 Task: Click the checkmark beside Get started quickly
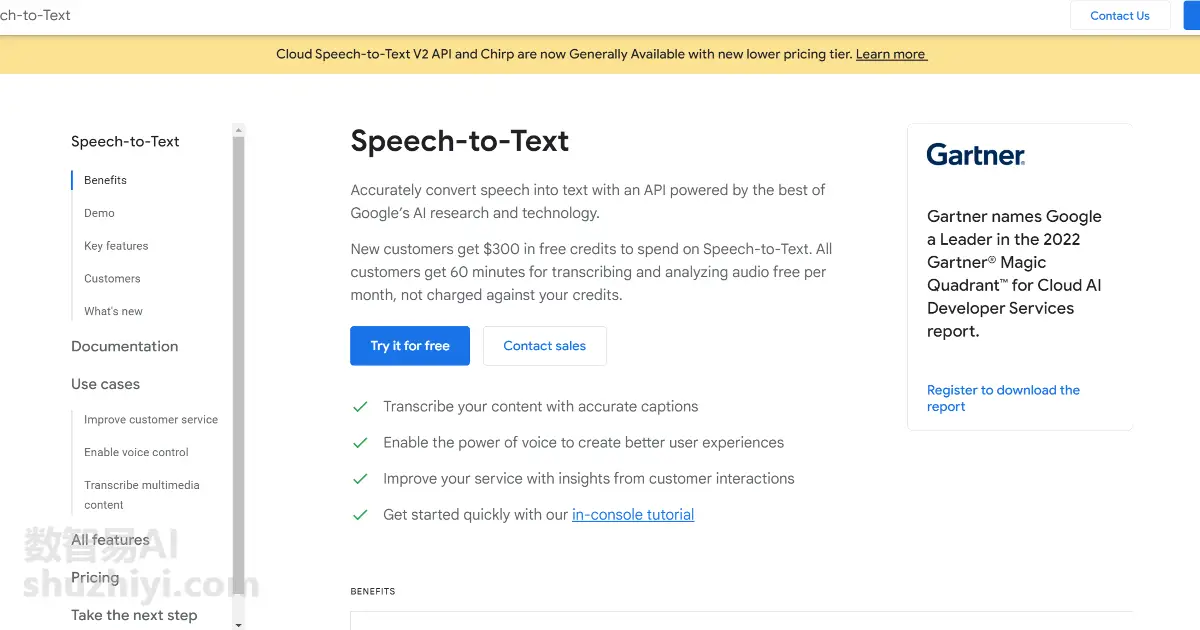(x=360, y=515)
